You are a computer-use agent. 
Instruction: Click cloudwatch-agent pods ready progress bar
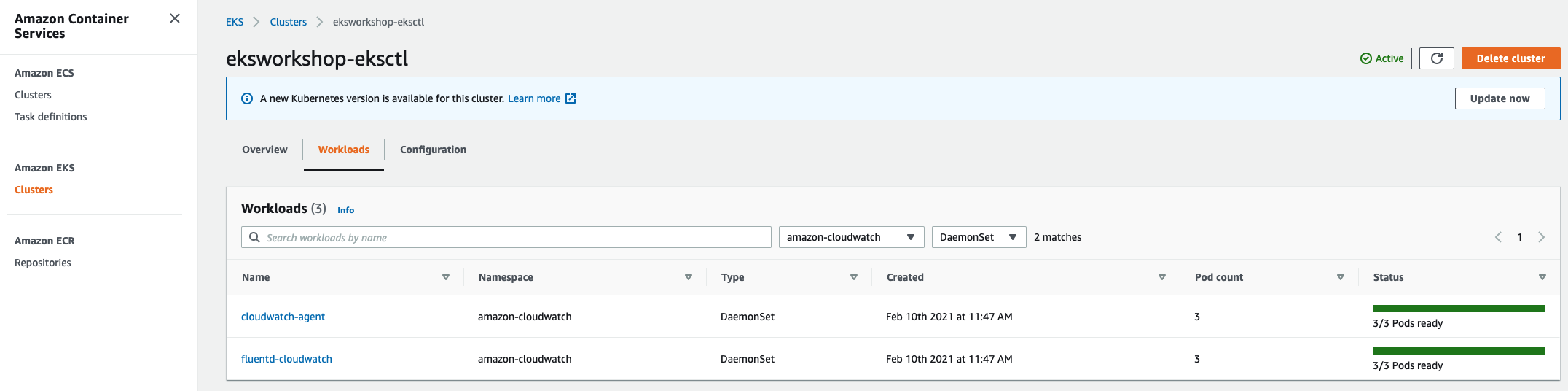(1459, 309)
